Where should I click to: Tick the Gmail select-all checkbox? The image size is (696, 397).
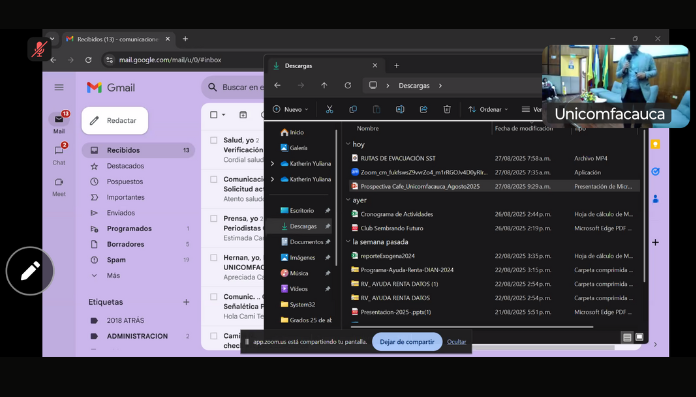(214, 115)
